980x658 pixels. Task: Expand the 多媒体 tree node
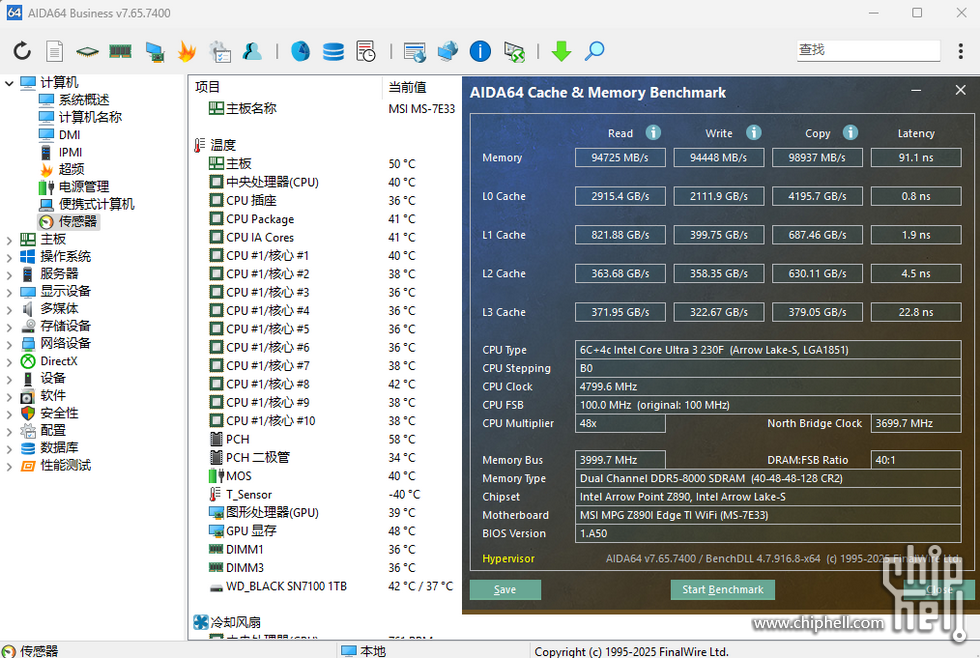pyautogui.click(x=9, y=309)
